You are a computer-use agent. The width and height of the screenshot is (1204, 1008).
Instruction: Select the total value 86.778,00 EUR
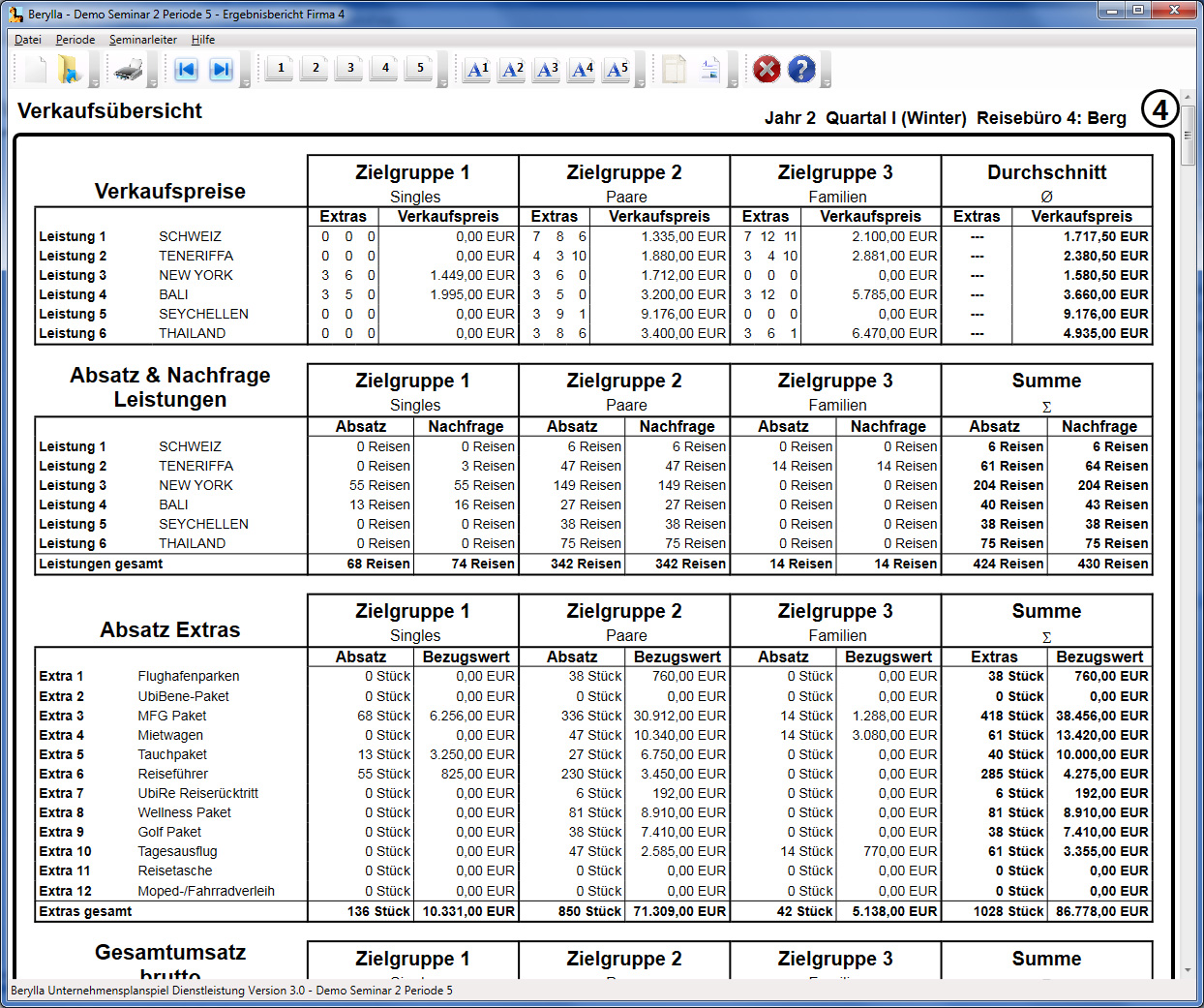(x=1102, y=911)
